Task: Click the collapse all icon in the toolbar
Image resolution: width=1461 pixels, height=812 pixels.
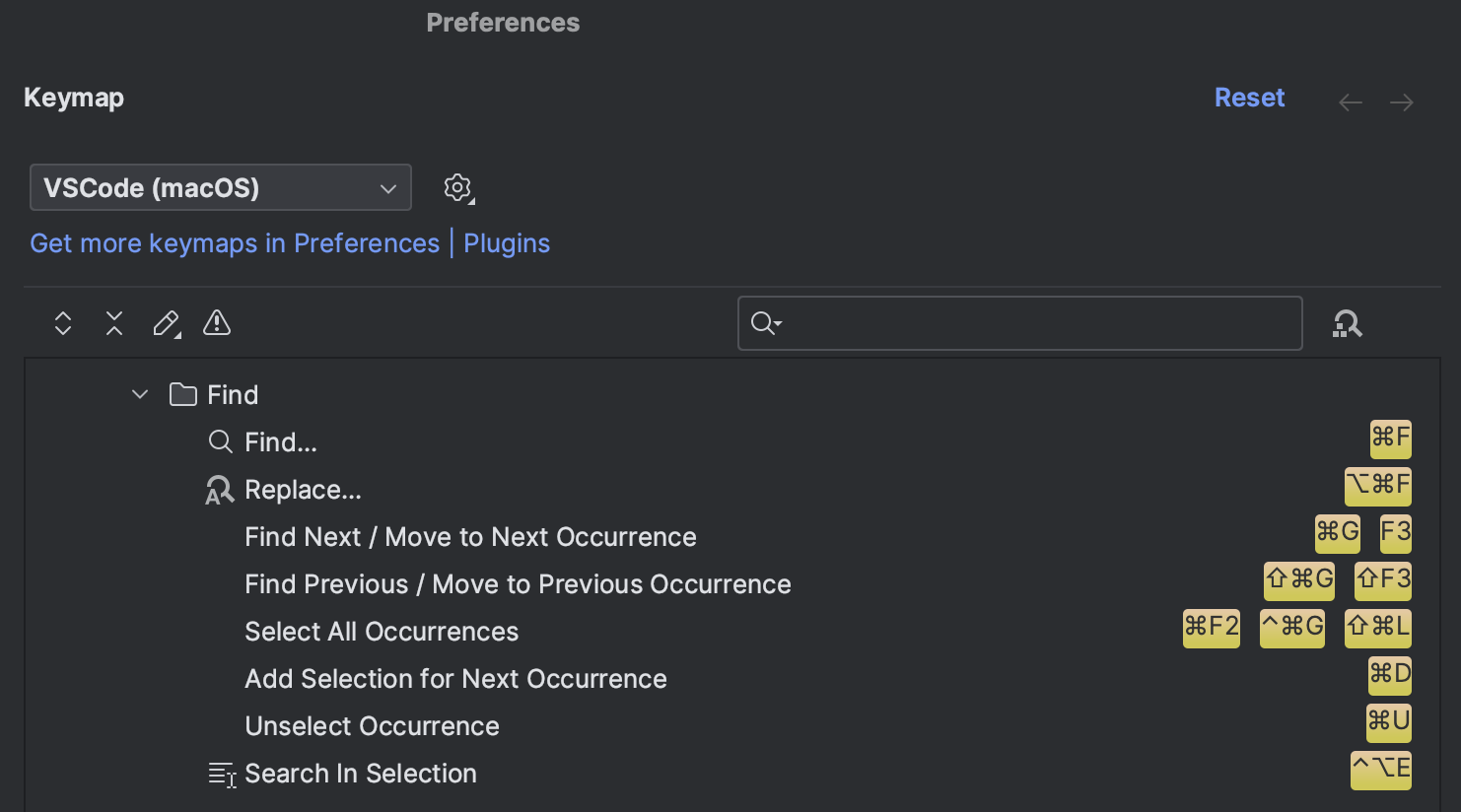Action: [x=113, y=322]
